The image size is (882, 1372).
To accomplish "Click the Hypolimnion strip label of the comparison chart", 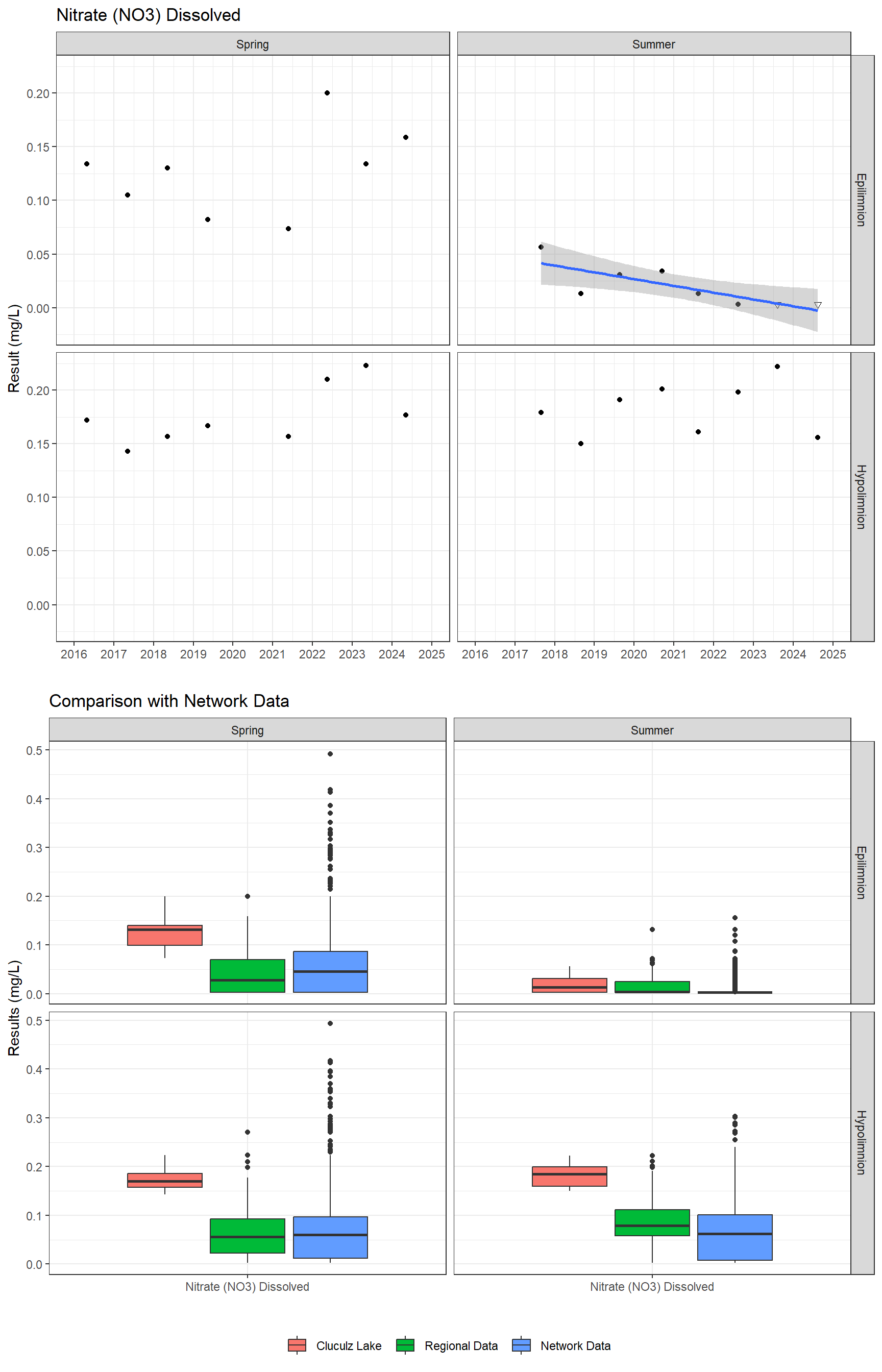I will pos(862,1143).
